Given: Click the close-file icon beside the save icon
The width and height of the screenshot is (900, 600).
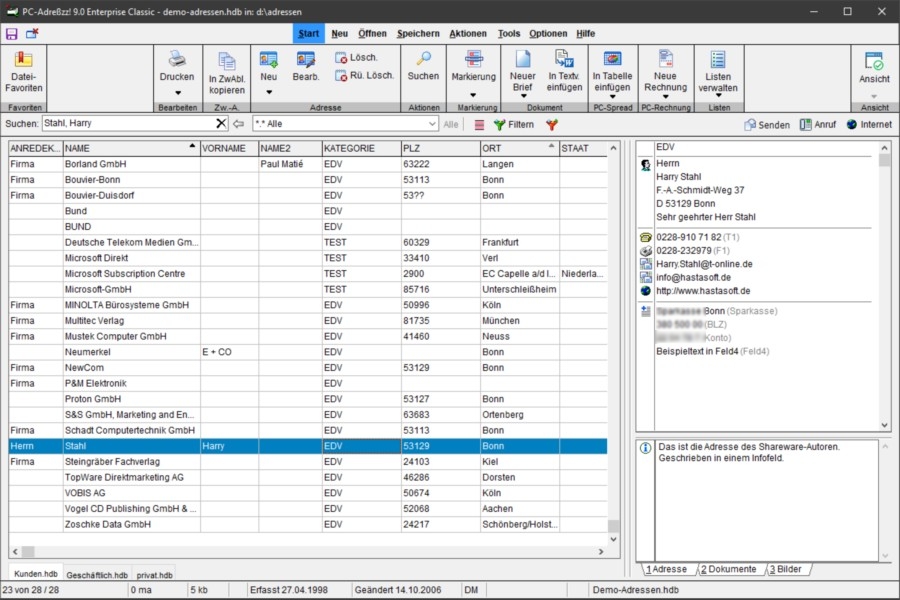Looking at the screenshot, I should tap(32, 33).
